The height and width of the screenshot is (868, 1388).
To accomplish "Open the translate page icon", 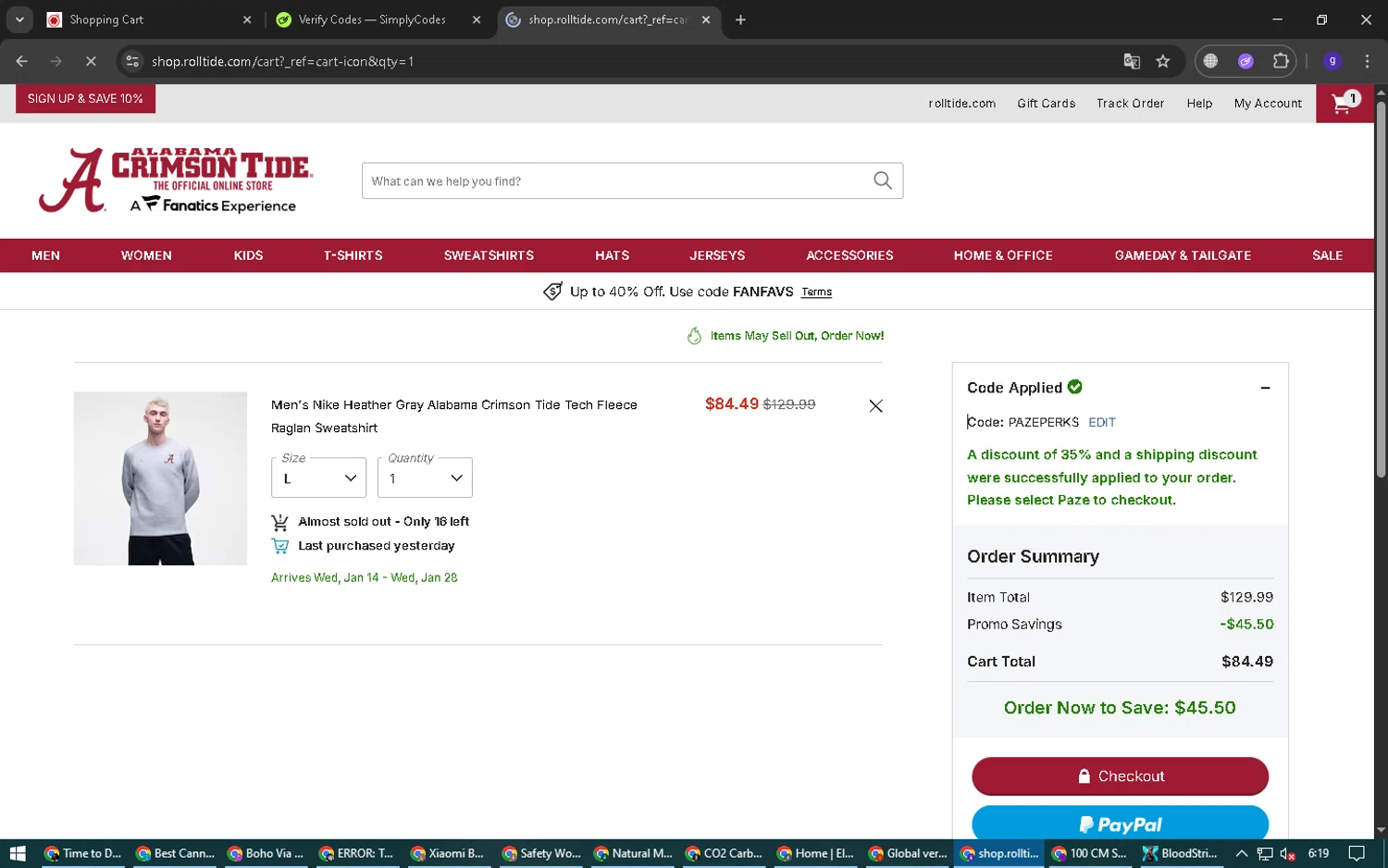I will point(1132,61).
